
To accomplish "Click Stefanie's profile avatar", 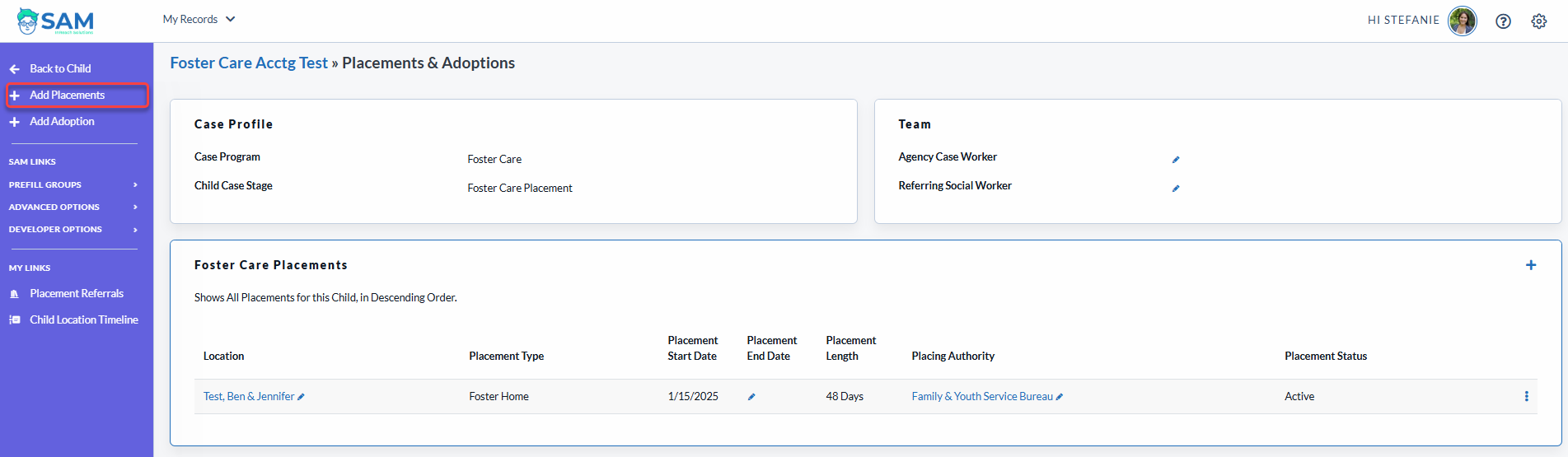I will pyautogui.click(x=1463, y=21).
